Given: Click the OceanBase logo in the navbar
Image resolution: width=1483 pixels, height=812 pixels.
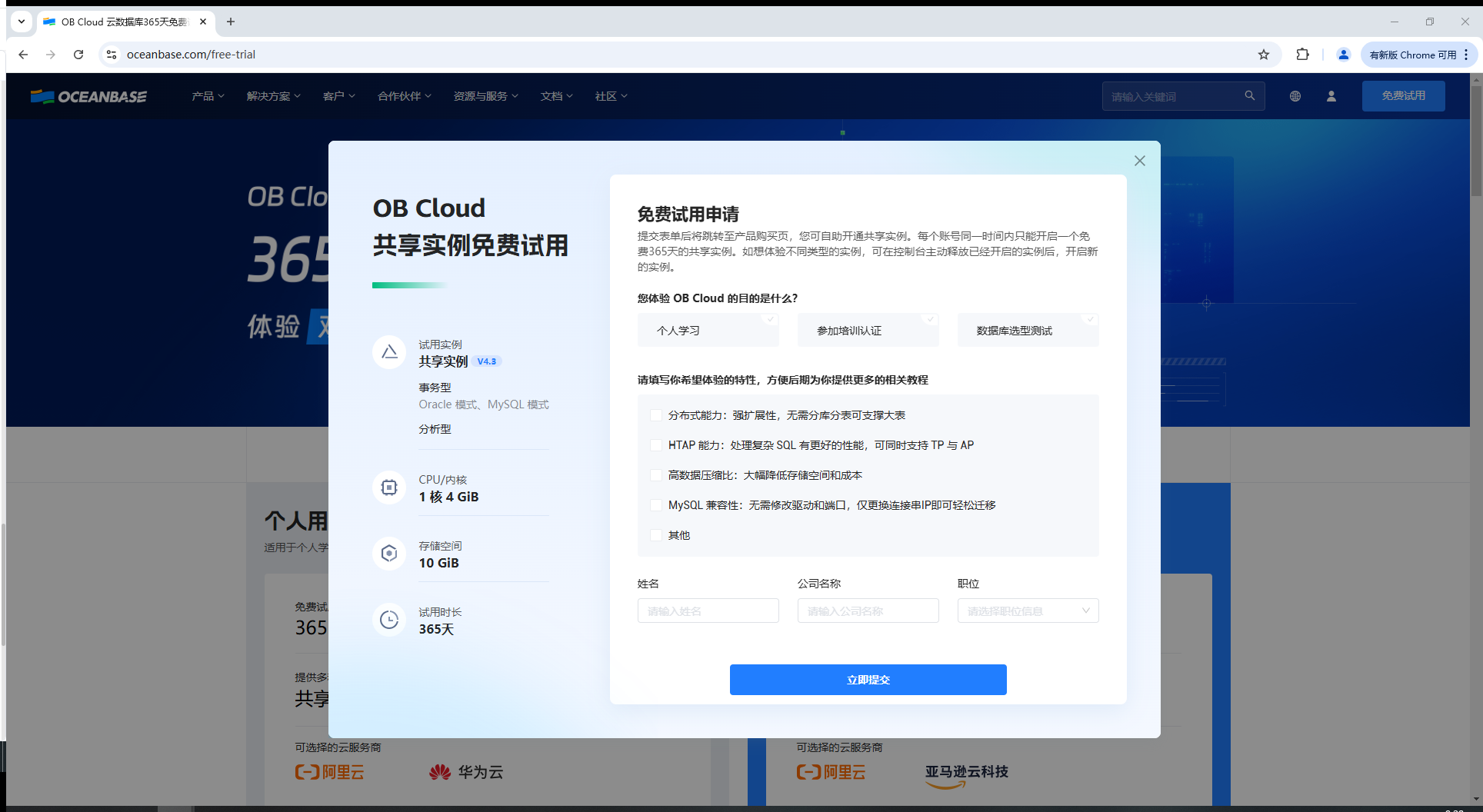Looking at the screenshot, I should pos(88,95).
